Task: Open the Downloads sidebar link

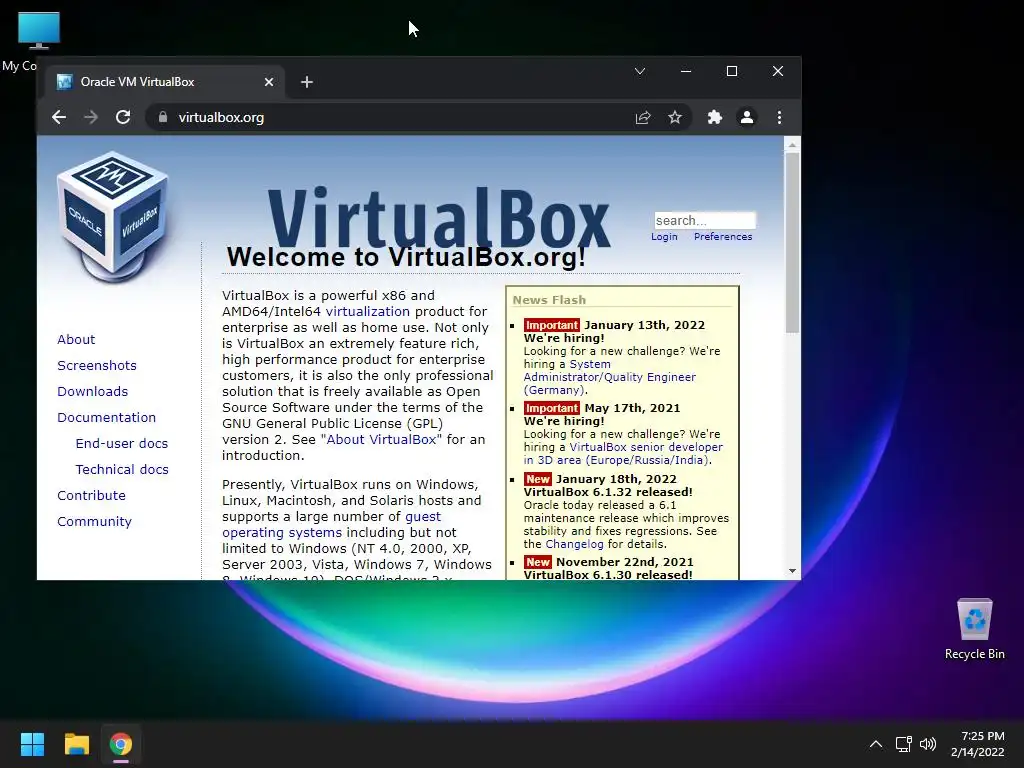Action: pos(92,392)
